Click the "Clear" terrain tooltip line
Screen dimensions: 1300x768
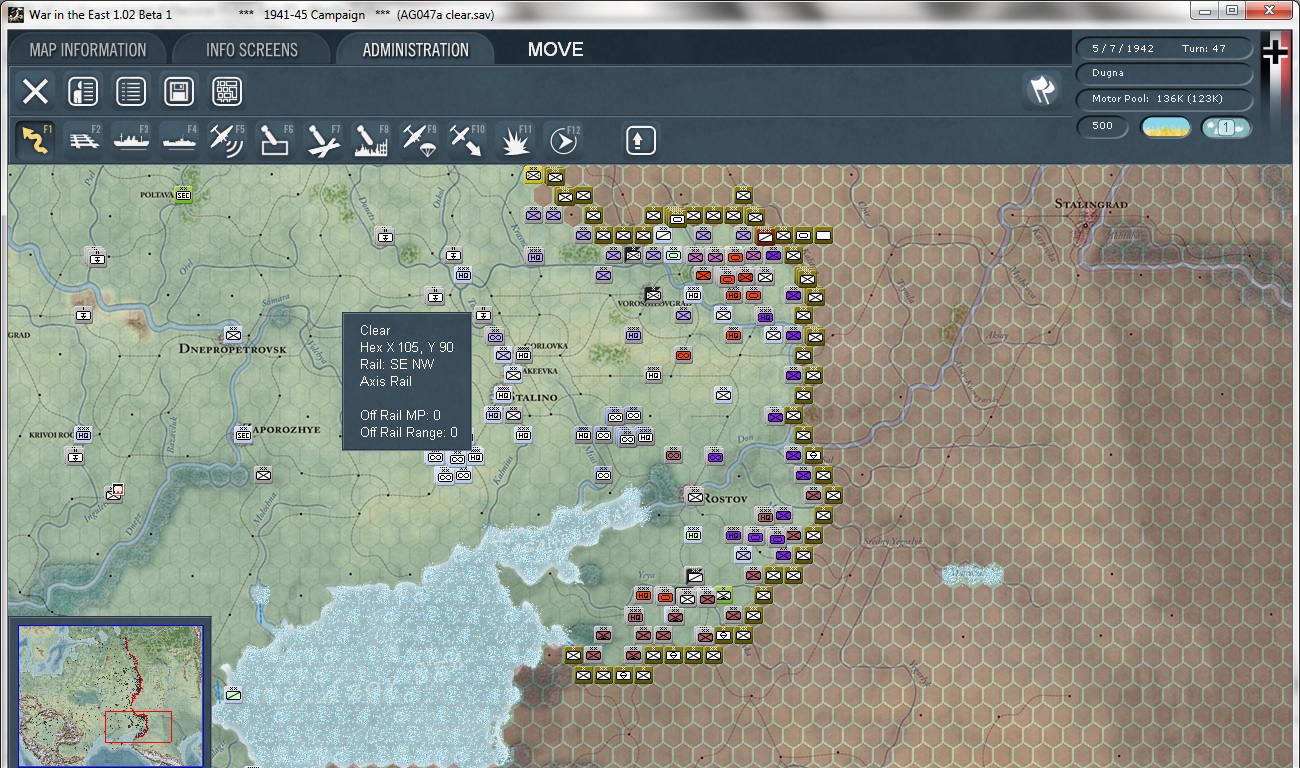[375, 330]
